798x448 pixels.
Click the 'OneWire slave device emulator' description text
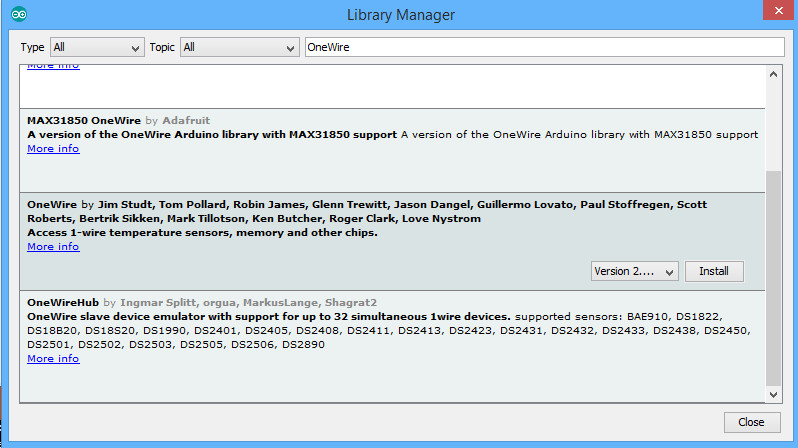(269, 317)
